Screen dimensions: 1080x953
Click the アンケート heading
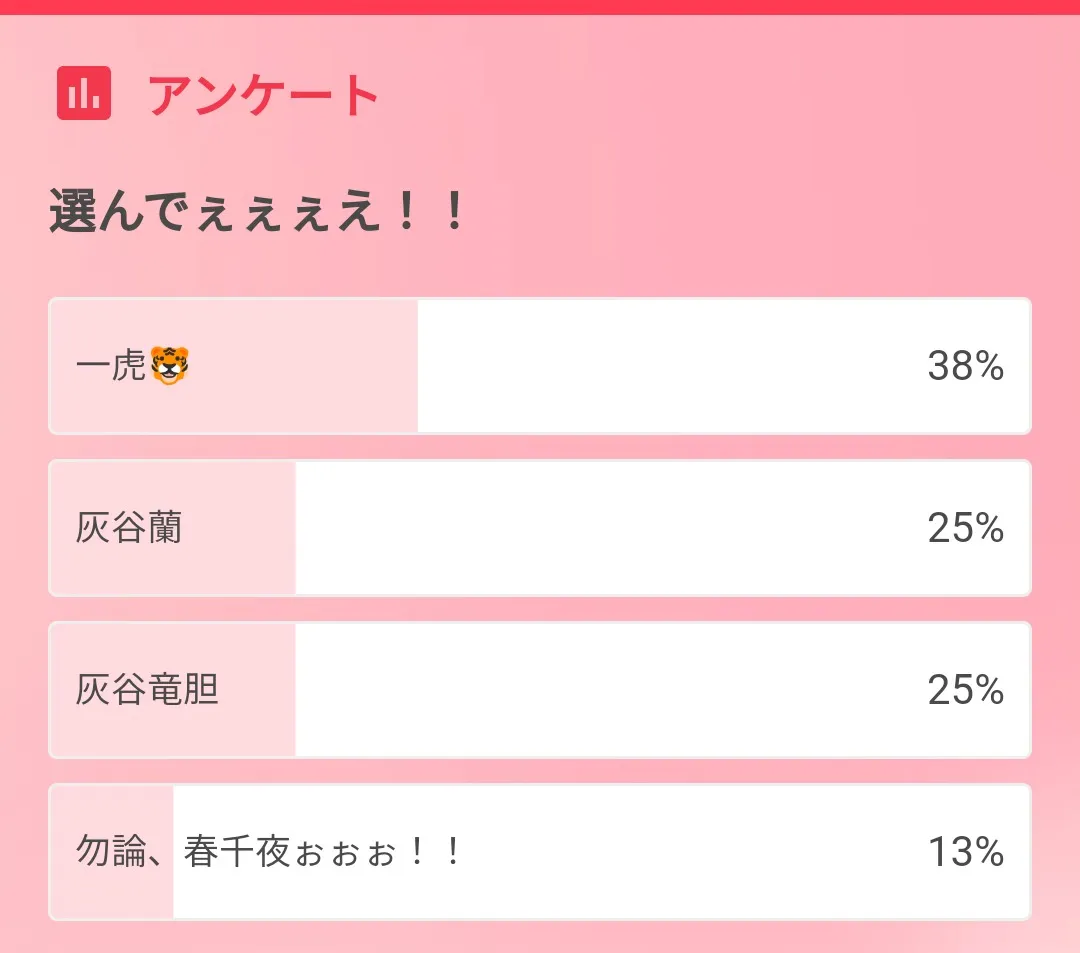click(263, 96)
